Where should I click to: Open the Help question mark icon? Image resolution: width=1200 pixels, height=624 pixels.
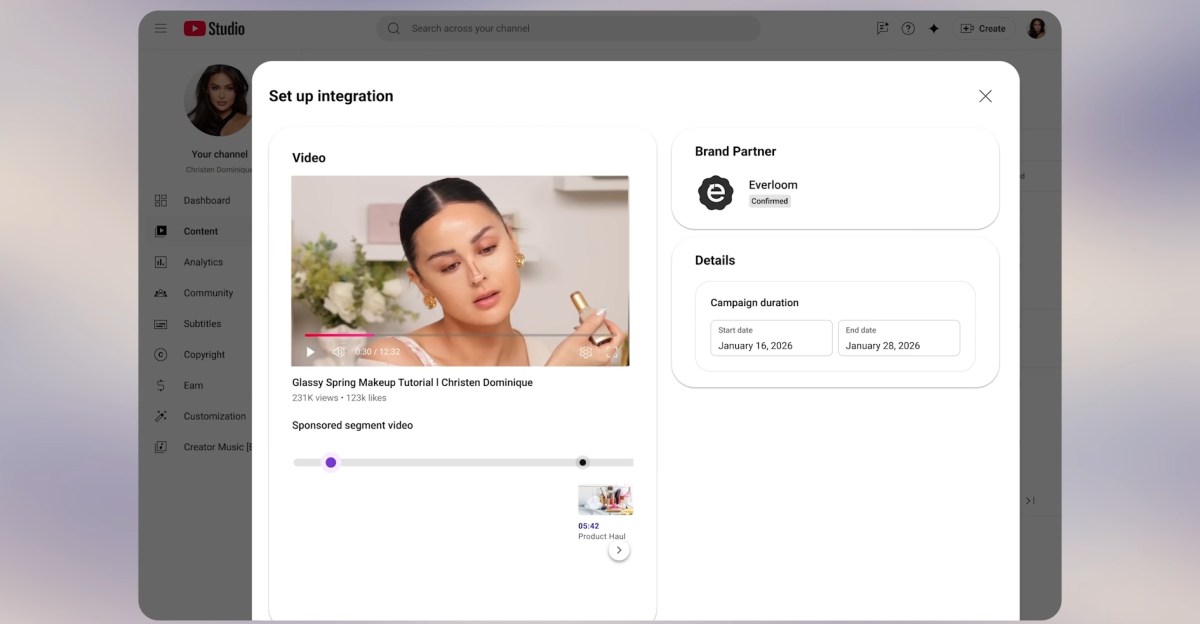907,28
